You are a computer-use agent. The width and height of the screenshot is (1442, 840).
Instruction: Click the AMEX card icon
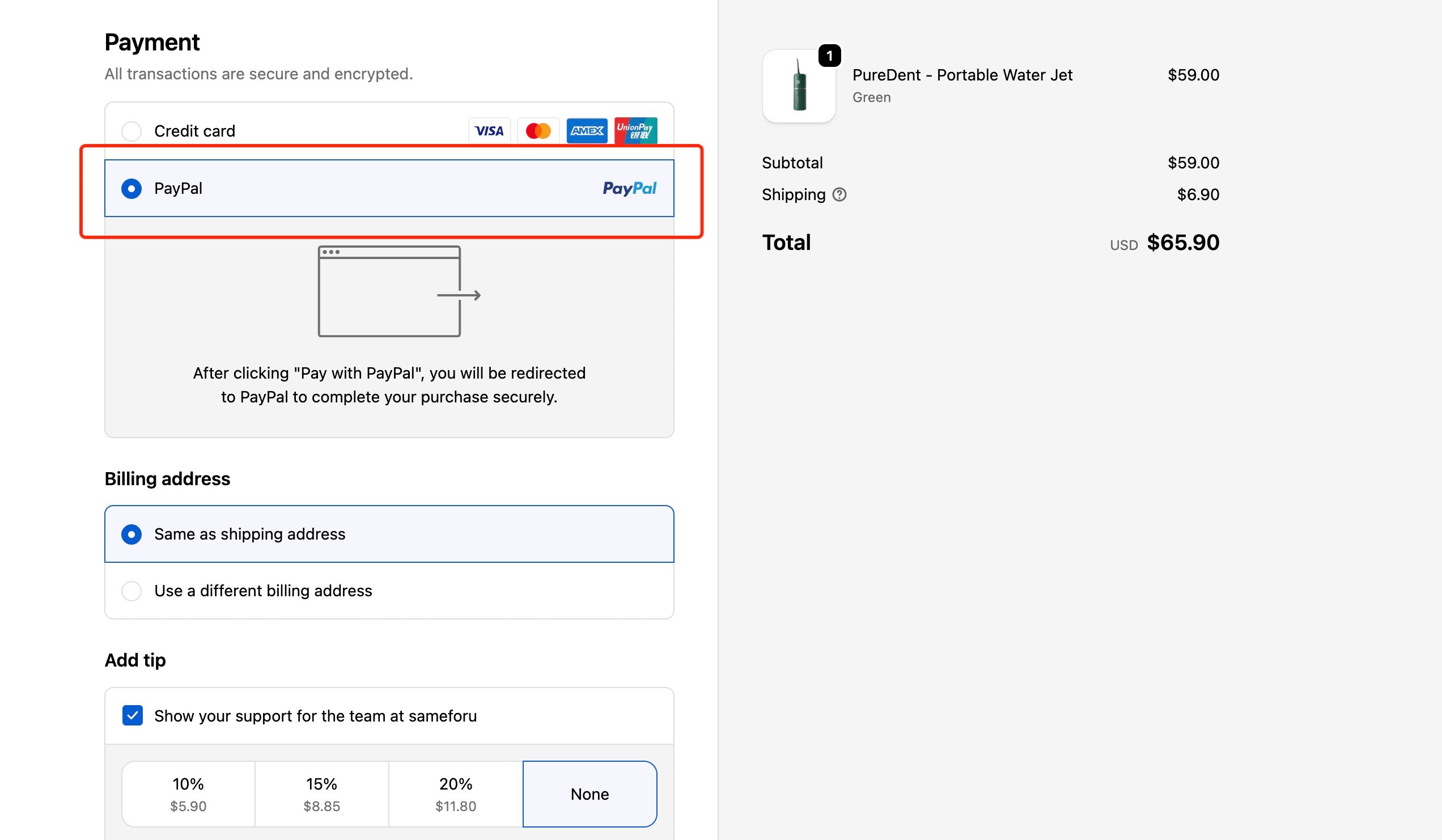(587, 131)
